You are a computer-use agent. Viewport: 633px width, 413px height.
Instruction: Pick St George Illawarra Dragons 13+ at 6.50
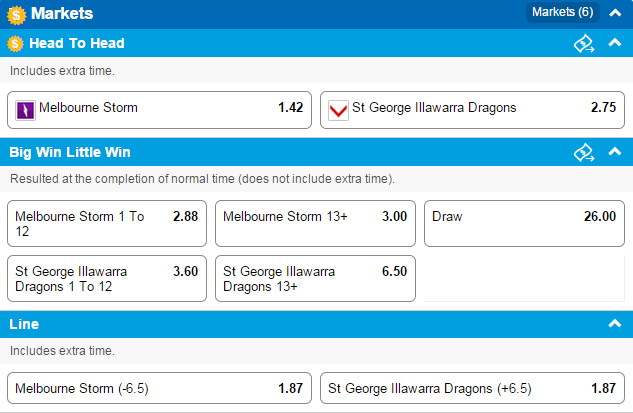click(315, 279)
